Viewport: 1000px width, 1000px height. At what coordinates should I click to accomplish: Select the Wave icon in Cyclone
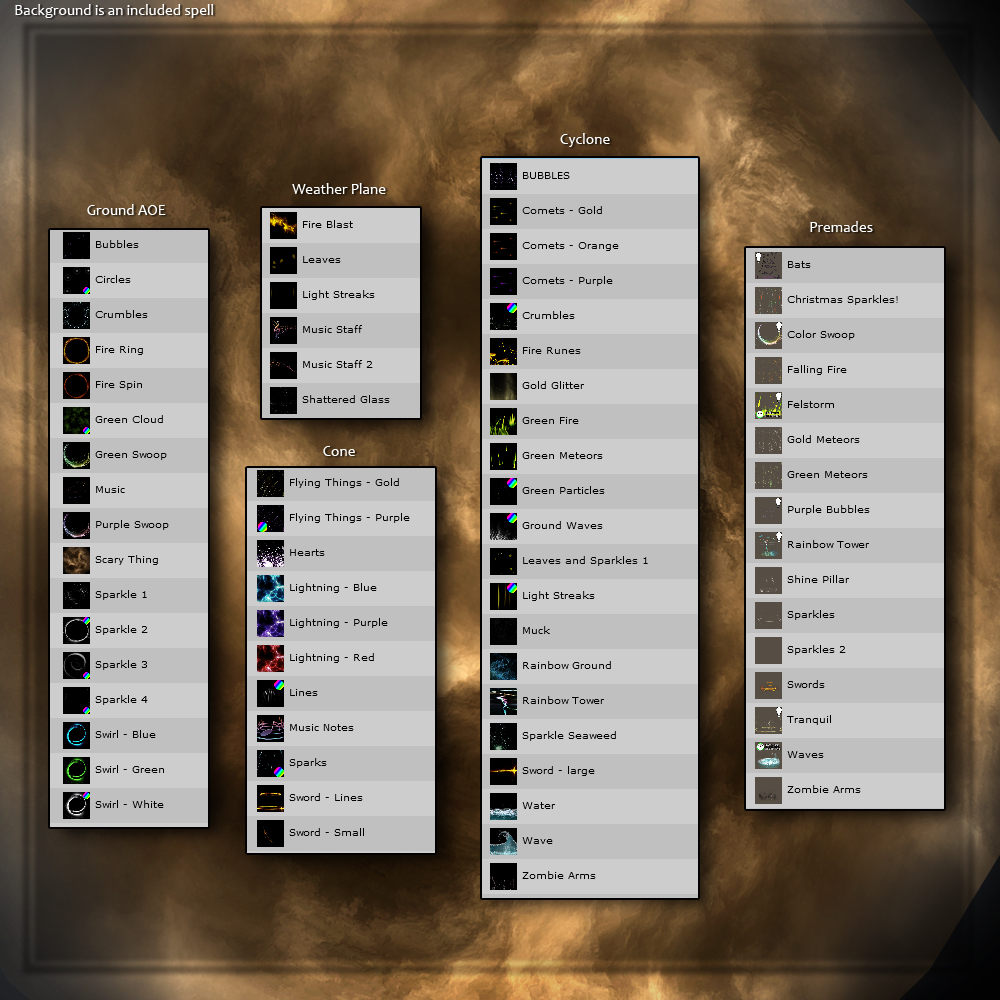pyautogui.click(x=503, y=841)
